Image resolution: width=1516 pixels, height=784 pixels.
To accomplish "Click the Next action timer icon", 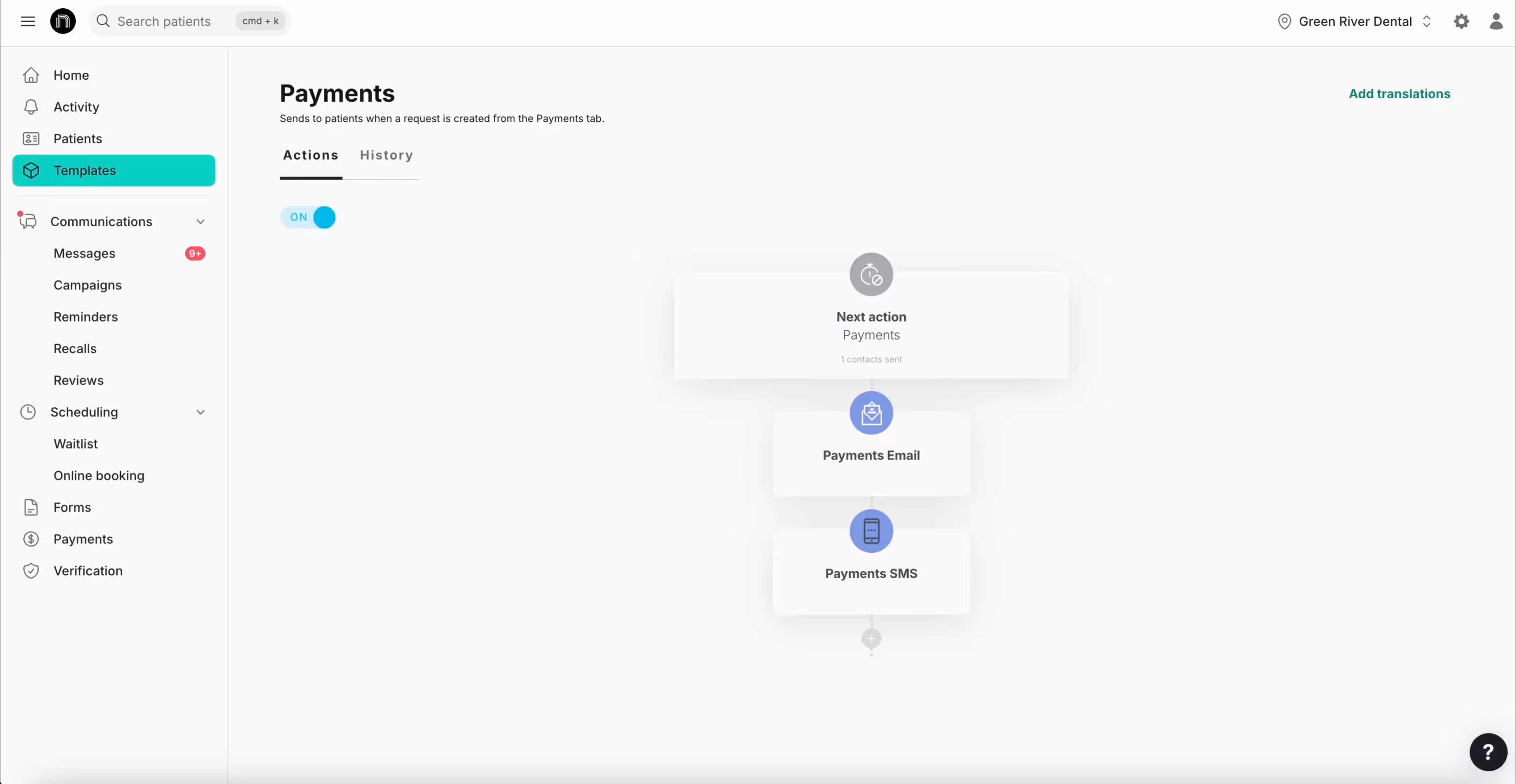I will [x=871, y=275].
